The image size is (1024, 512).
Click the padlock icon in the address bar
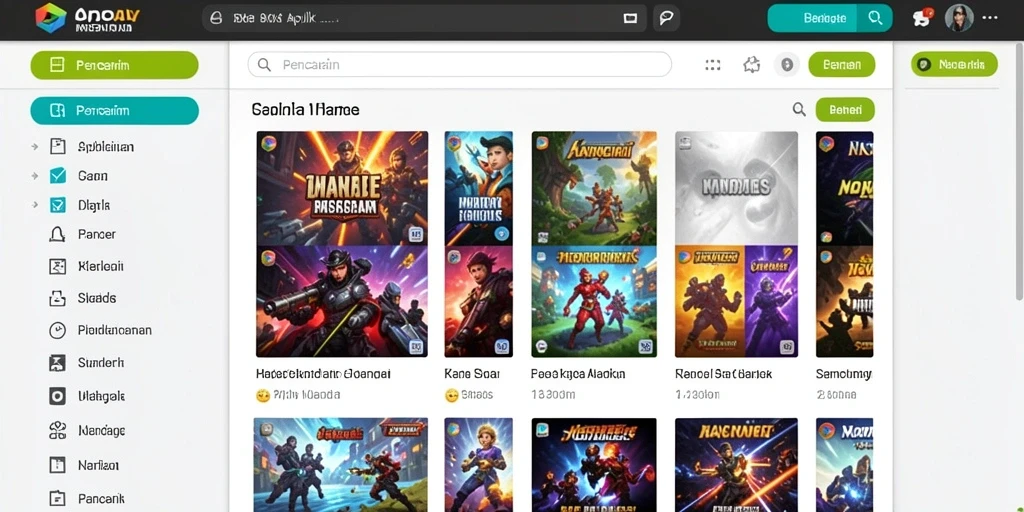tap(217, 19)
